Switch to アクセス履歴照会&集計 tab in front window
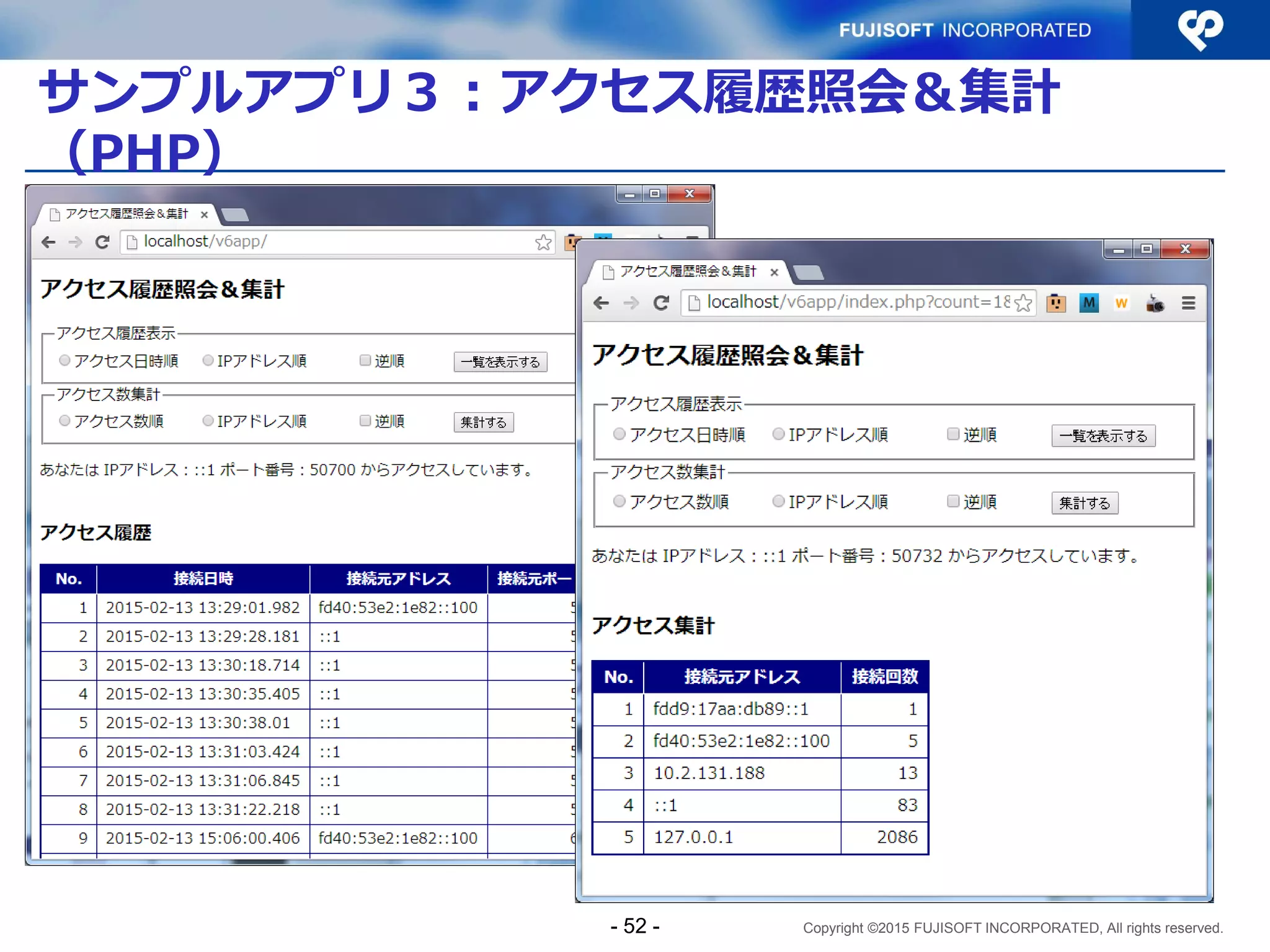The height and width of the screenshot is (952, 1270). tap(688, 272)
